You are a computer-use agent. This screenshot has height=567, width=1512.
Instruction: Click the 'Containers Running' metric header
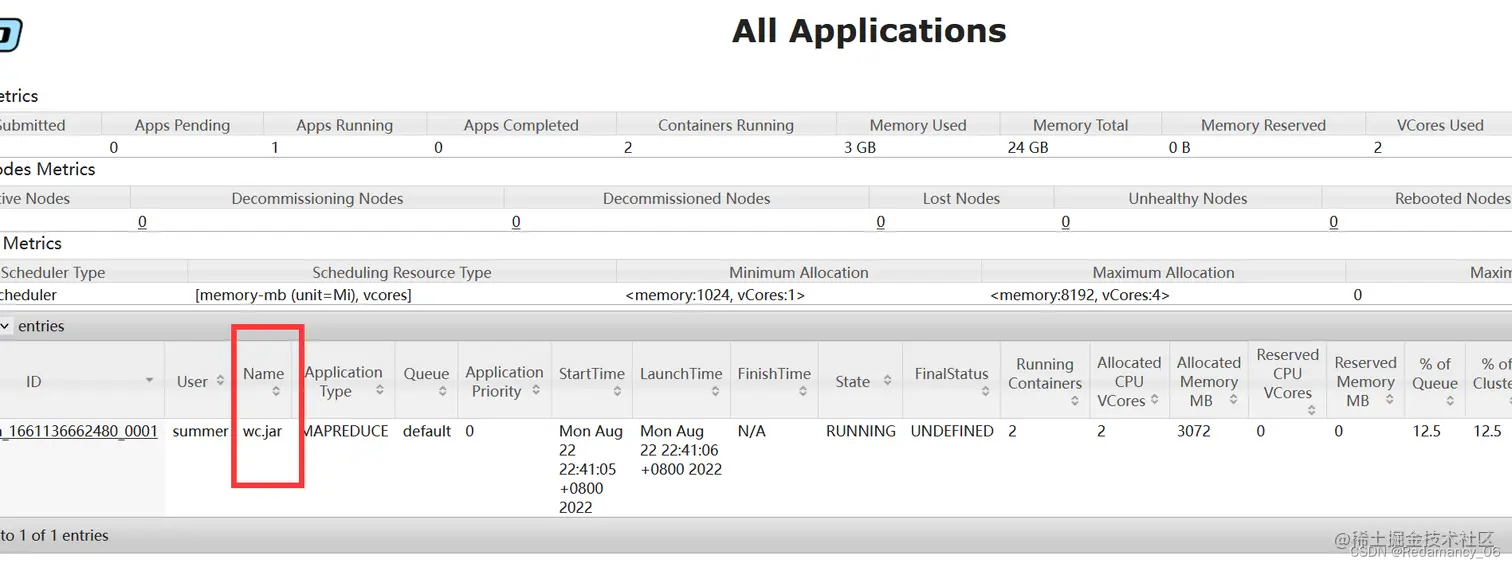[726, 125]
